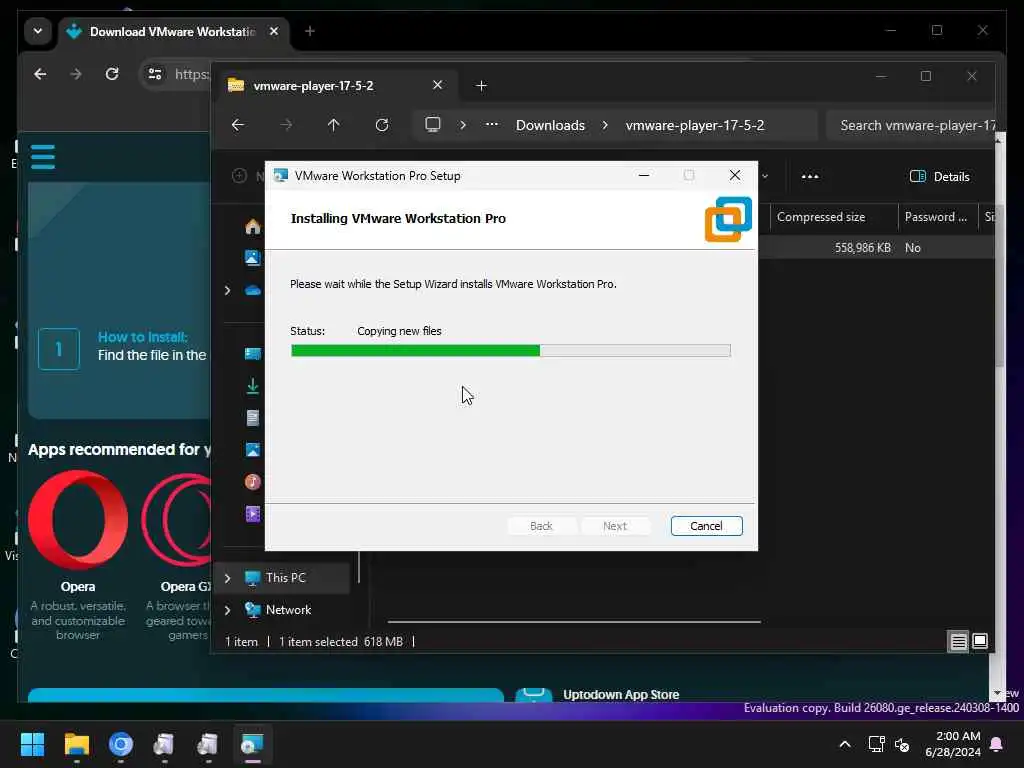Click the VMware logo in setup header
The height and width of the screenshot is (768, 1024).
point(728,219)
